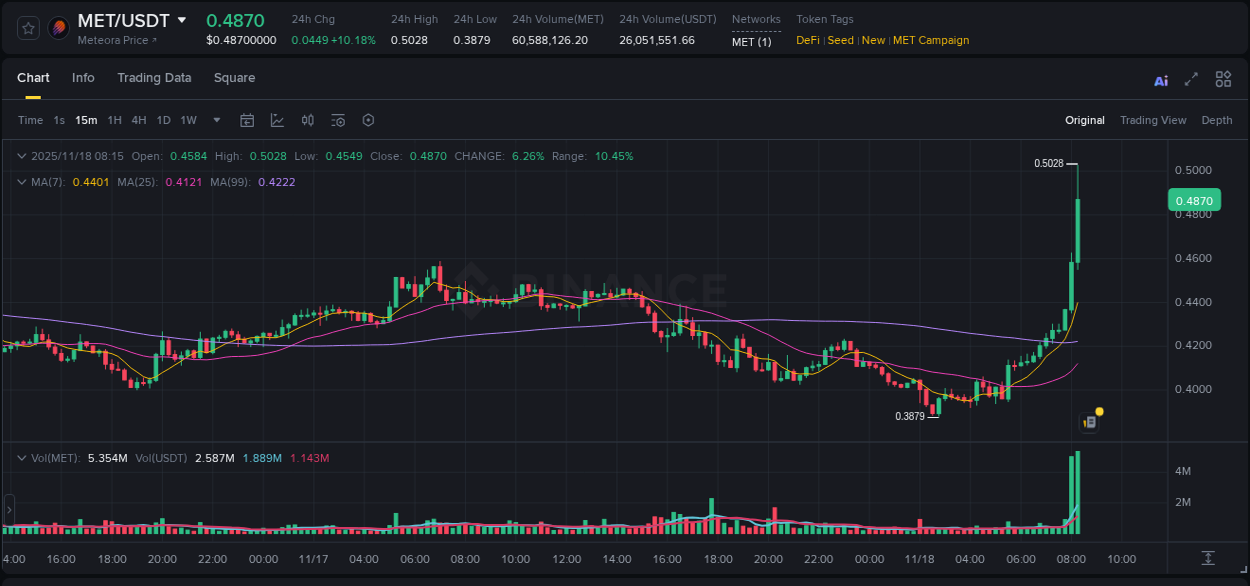The image size is (1250, 586).
Task: Open the indicator list settings icon
Action: 337,120
